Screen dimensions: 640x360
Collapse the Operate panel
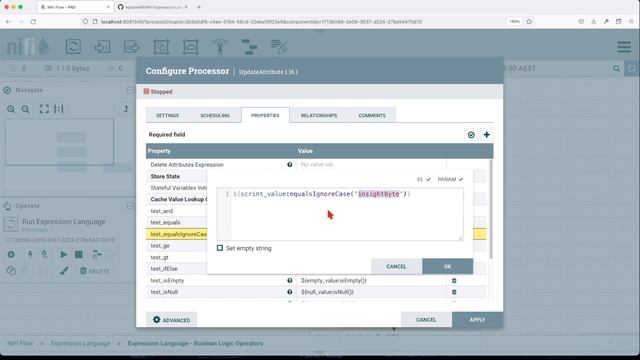coord(130,206)
